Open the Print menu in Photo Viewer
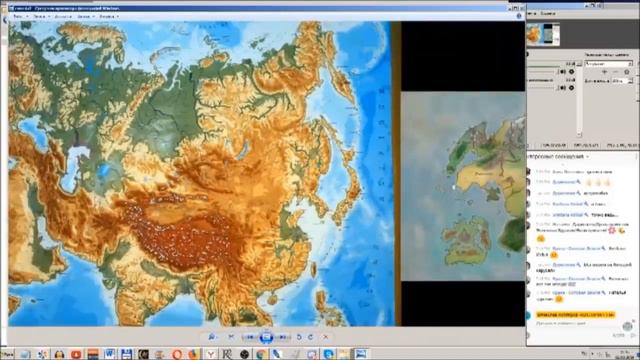This screenshot has width=640, height=360. [x=42, y=16]
